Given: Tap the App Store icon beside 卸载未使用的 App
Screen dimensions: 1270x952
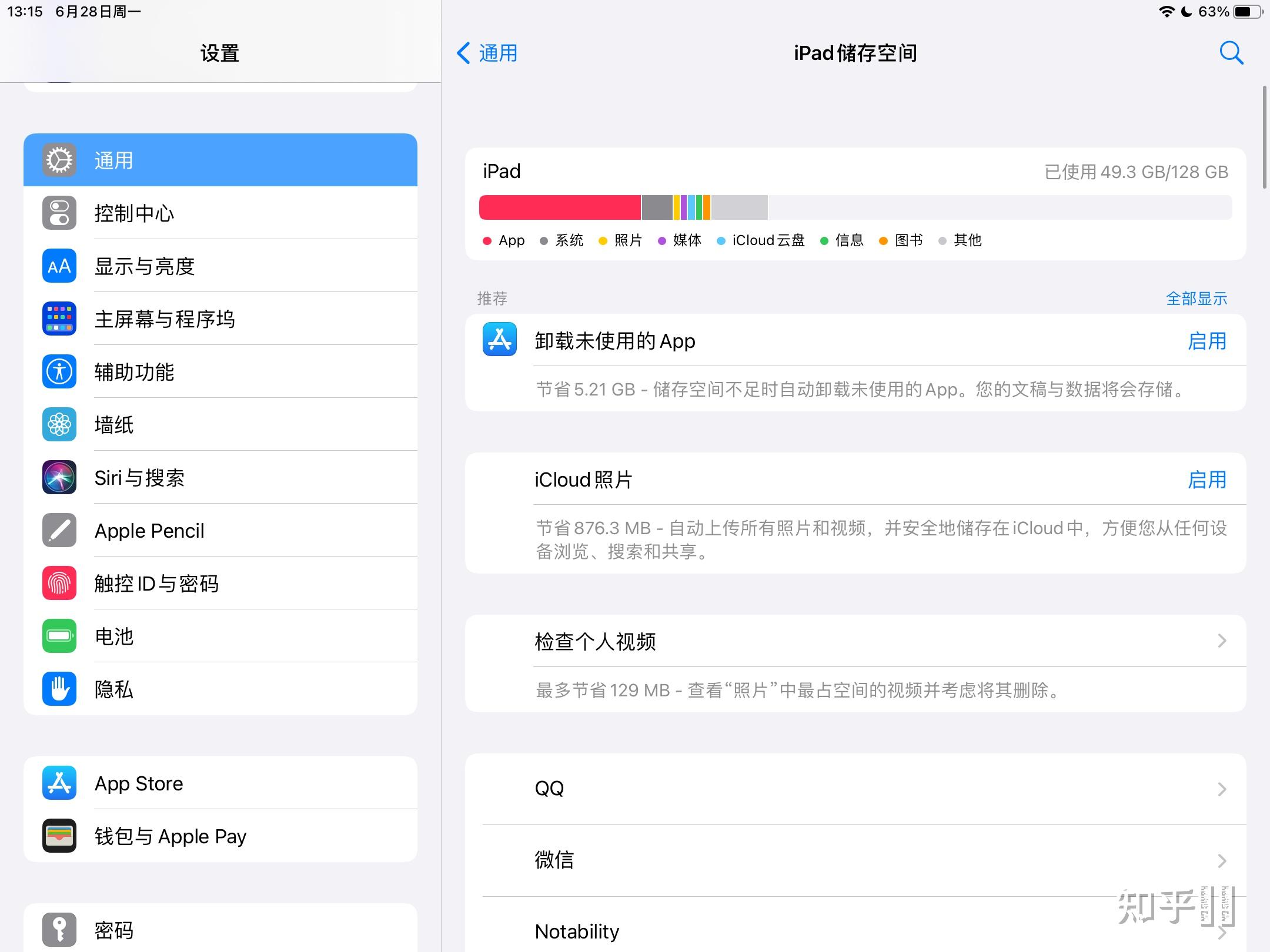Looking at the screenshot, I should 500,339.
